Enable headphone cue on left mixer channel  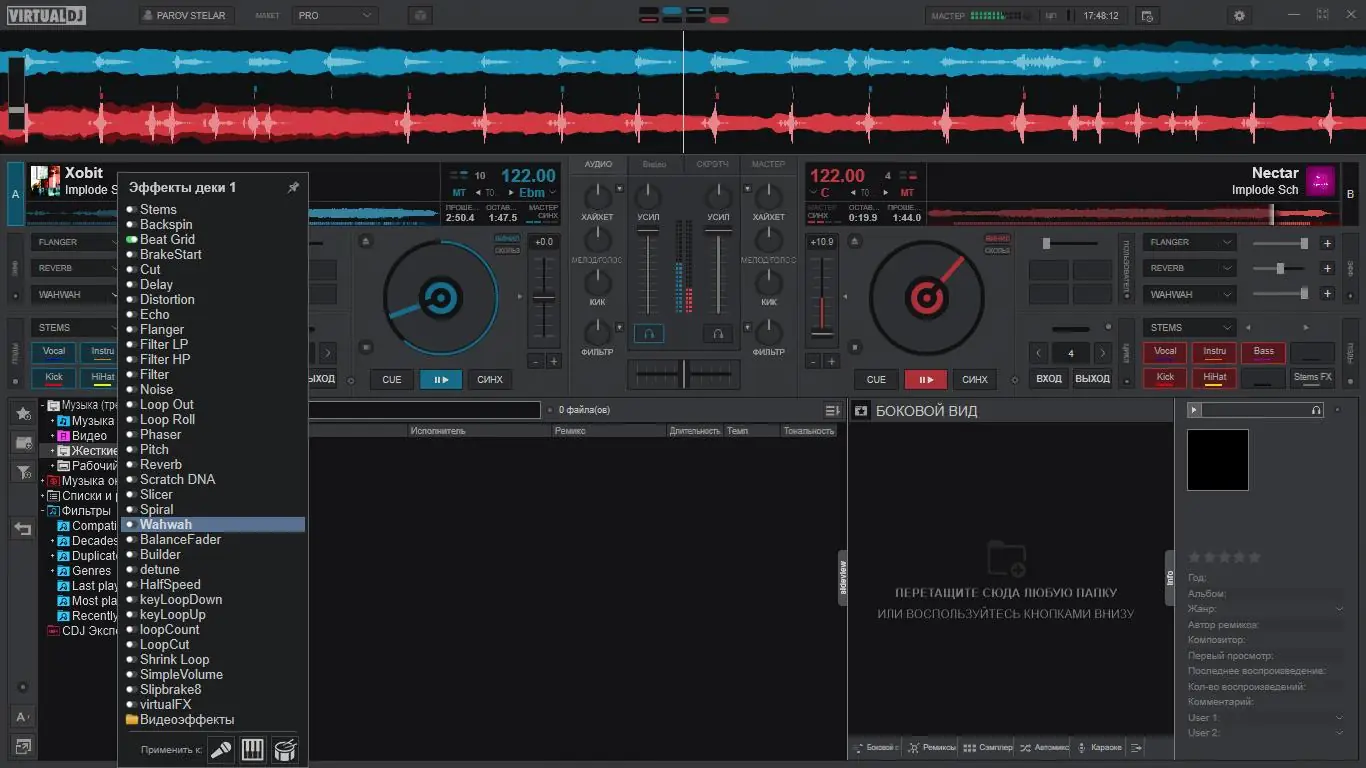(648, 333)
